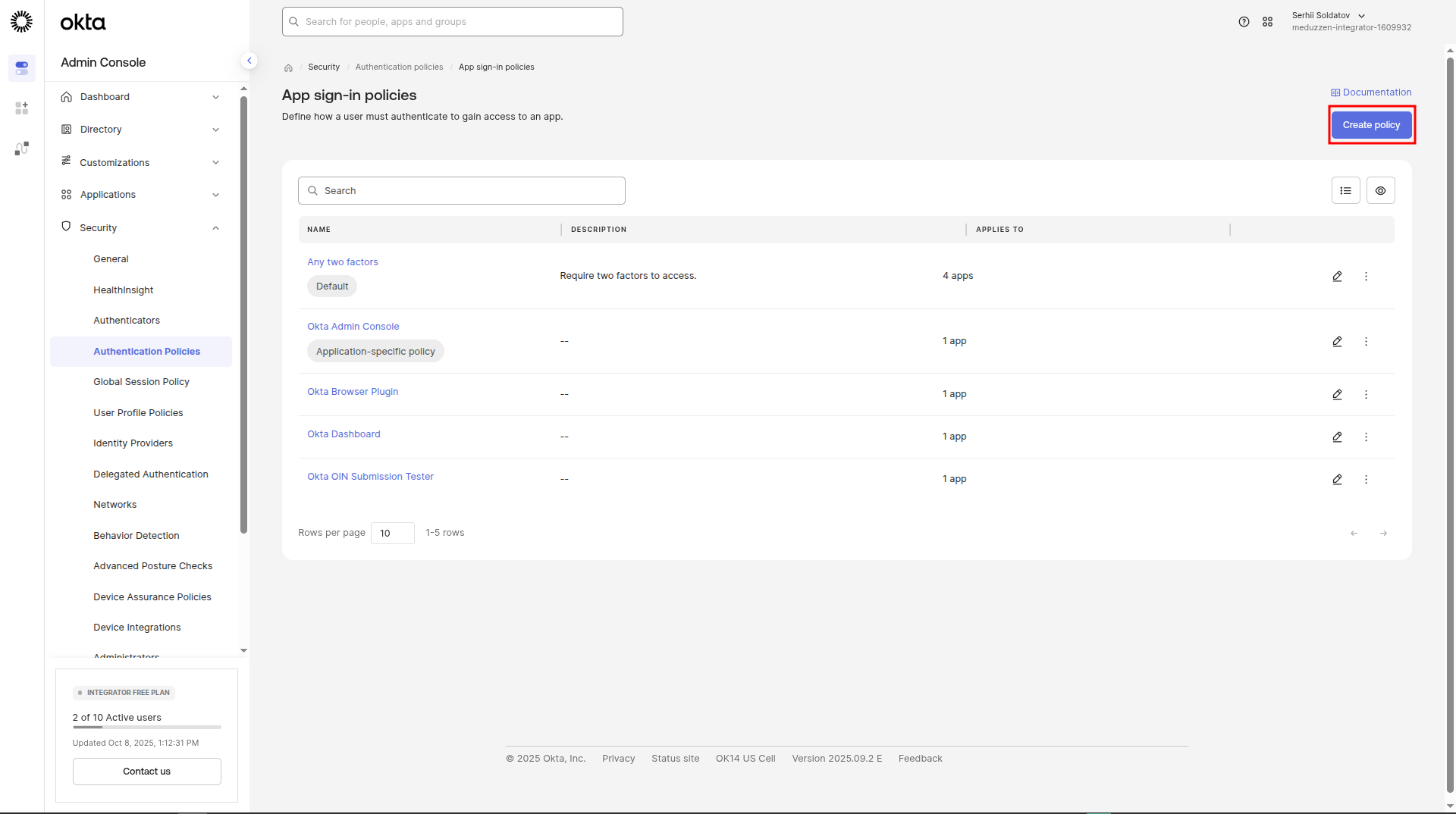Edit the Okta OIN Submission Tester policy

pos(1337,480)
